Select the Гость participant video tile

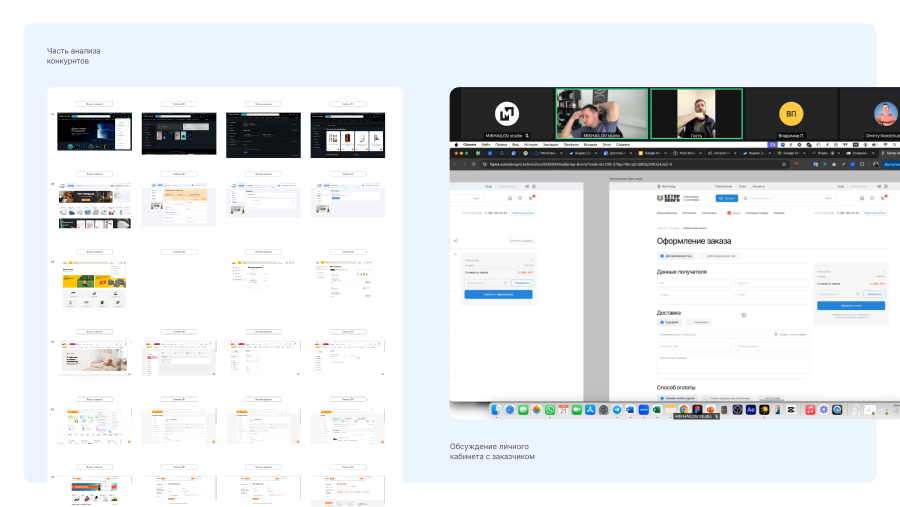696,113
